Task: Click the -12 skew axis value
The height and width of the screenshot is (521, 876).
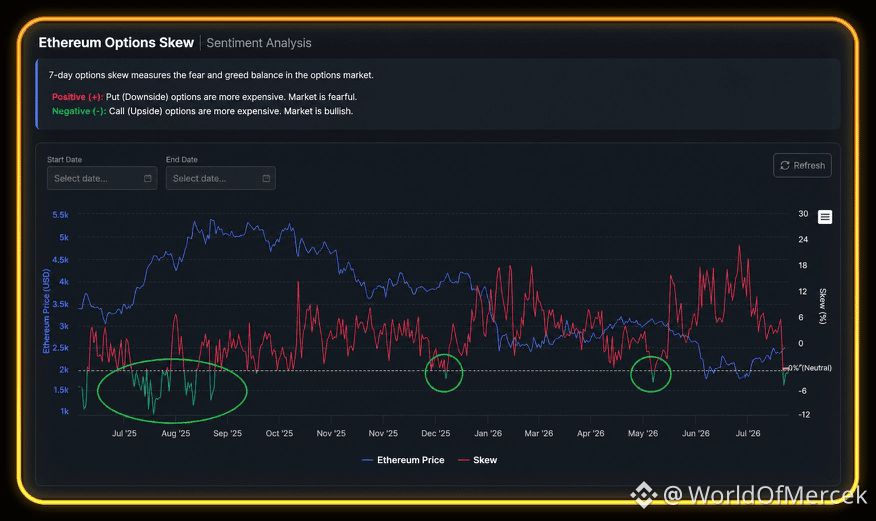Action: 804,414
